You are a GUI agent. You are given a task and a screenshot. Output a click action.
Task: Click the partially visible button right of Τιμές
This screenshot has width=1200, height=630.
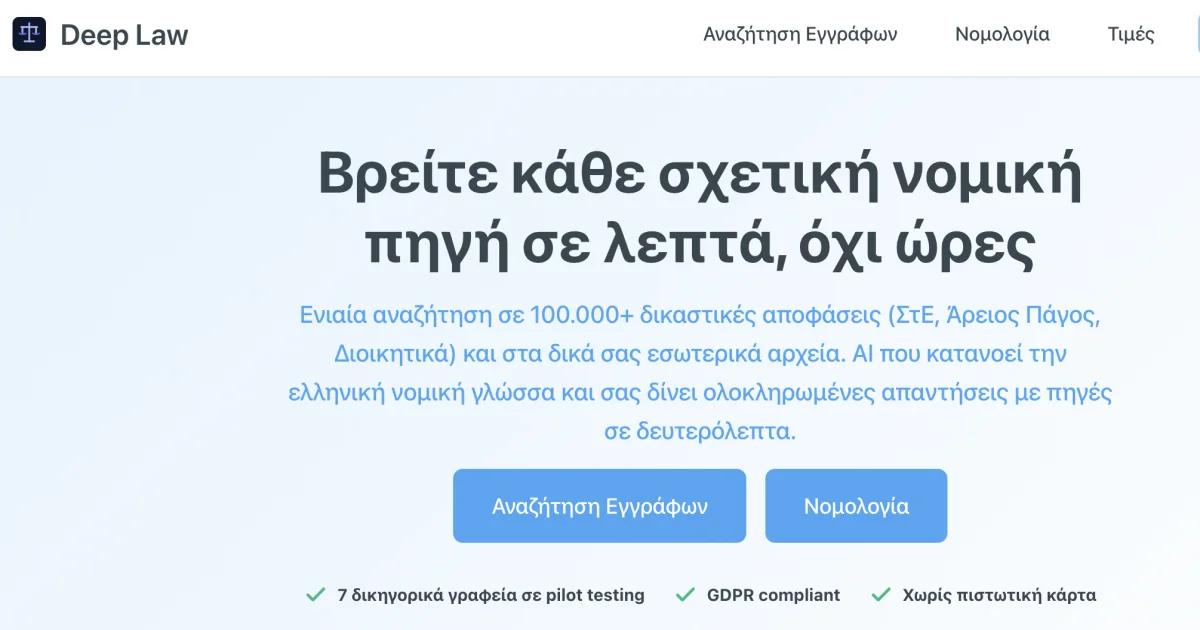1197,34
